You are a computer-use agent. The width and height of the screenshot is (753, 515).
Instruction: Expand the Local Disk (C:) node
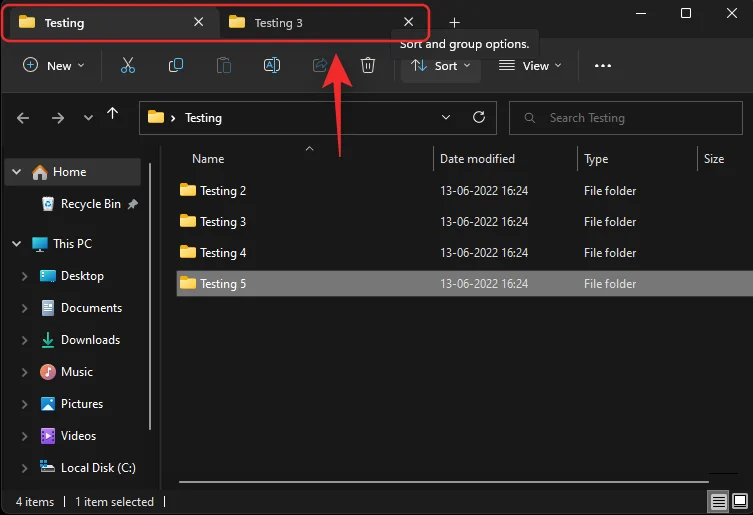pyautogui.click(x=24, y=468)
